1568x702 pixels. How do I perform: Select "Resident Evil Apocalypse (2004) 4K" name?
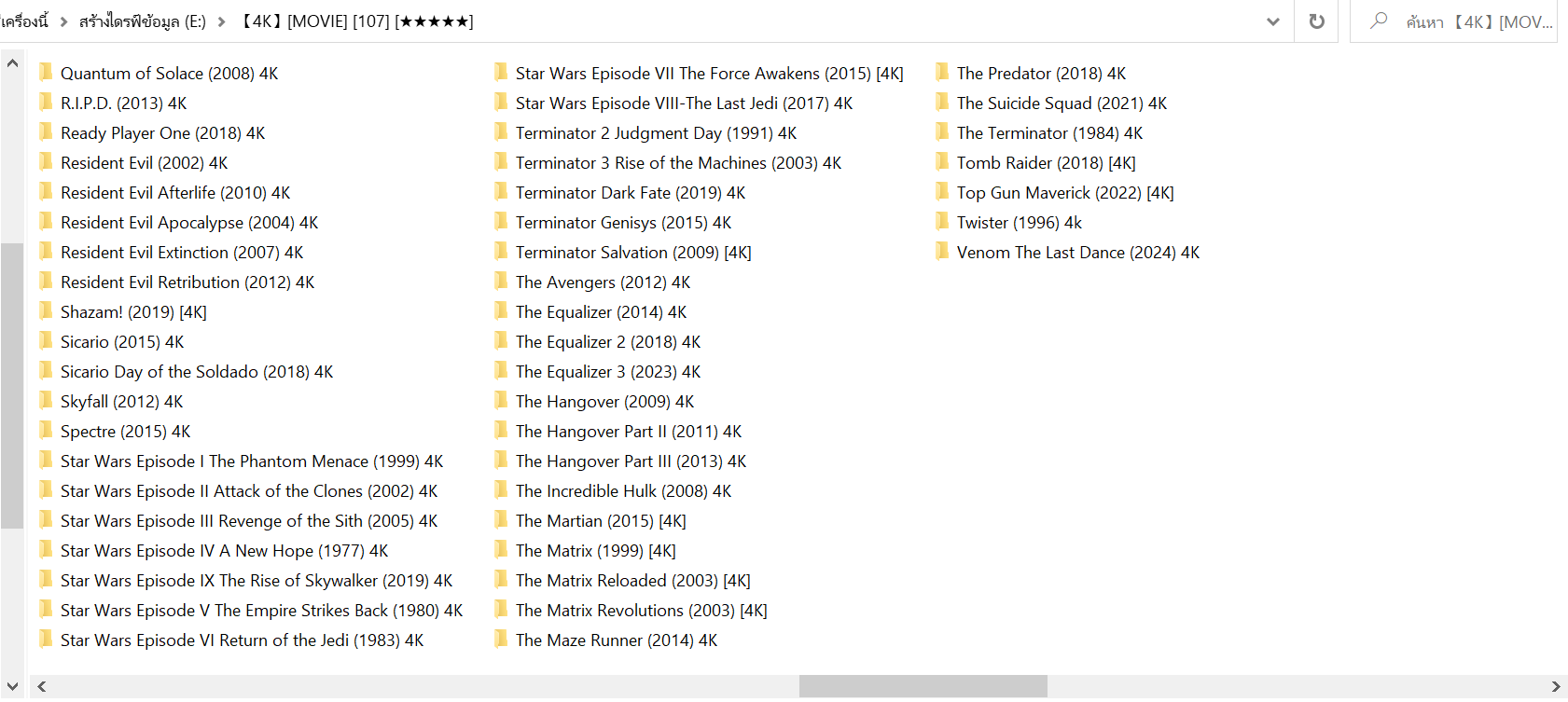[x=189, y=223]
